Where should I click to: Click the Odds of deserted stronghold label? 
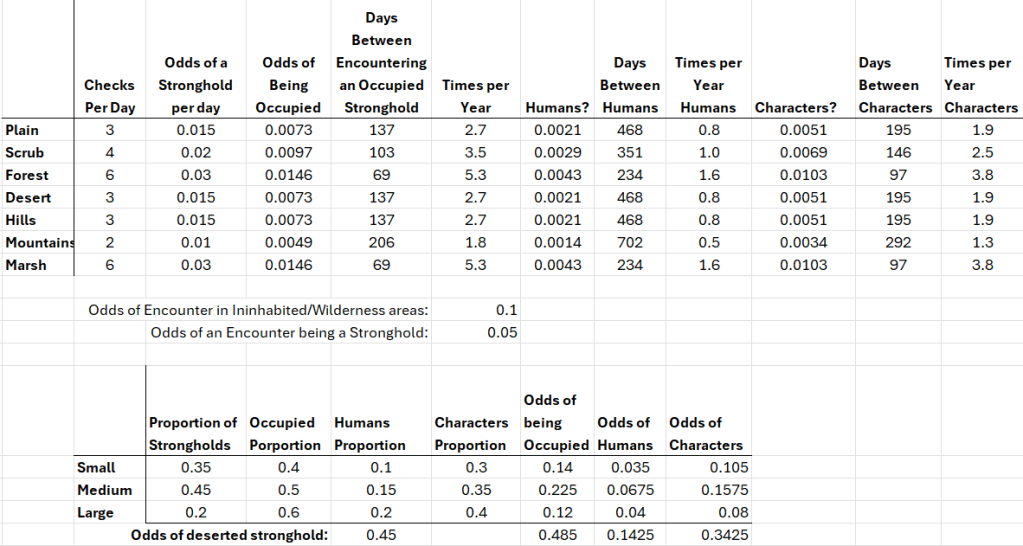point(229,535)
